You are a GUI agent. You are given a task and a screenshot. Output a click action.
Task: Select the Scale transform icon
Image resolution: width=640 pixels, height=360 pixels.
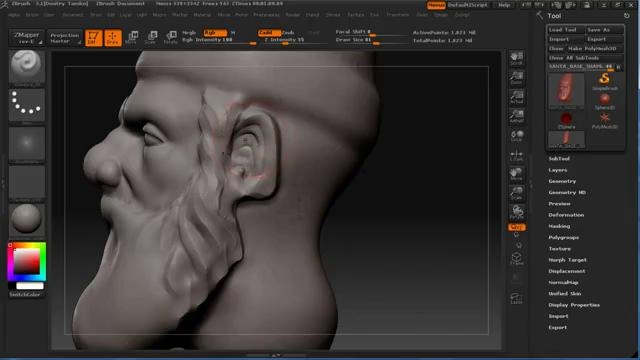(151, 37)
